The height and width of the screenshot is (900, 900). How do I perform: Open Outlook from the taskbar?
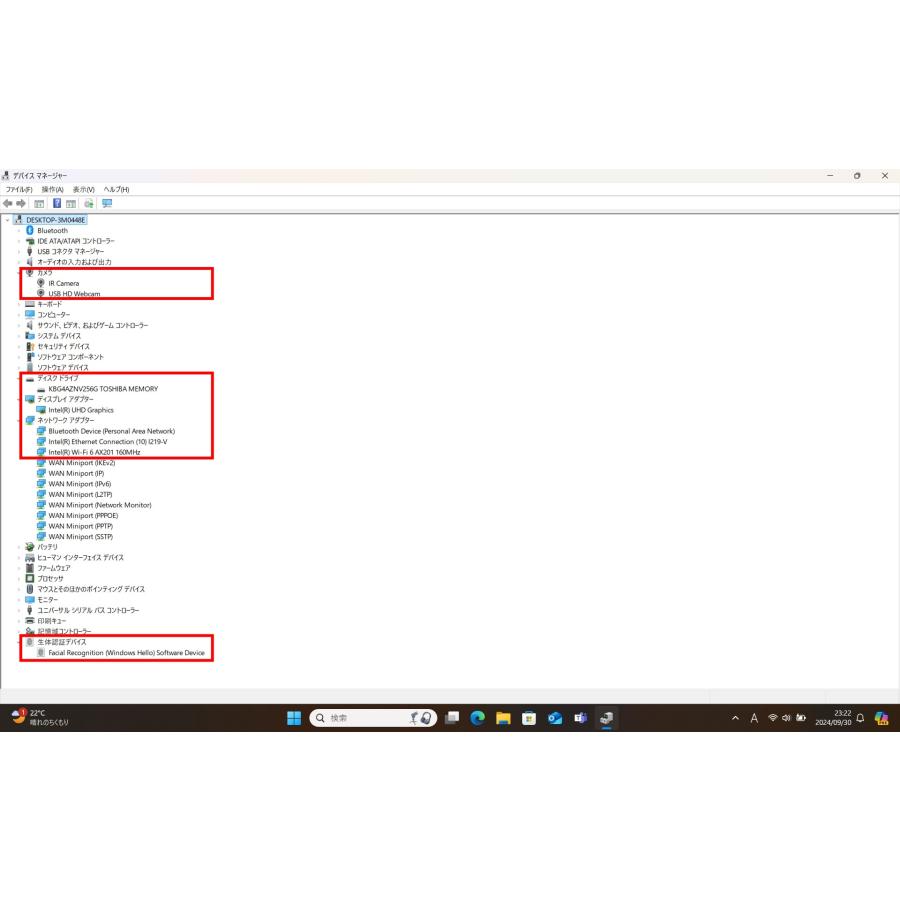pyautogui.click(x=555, y=717)
